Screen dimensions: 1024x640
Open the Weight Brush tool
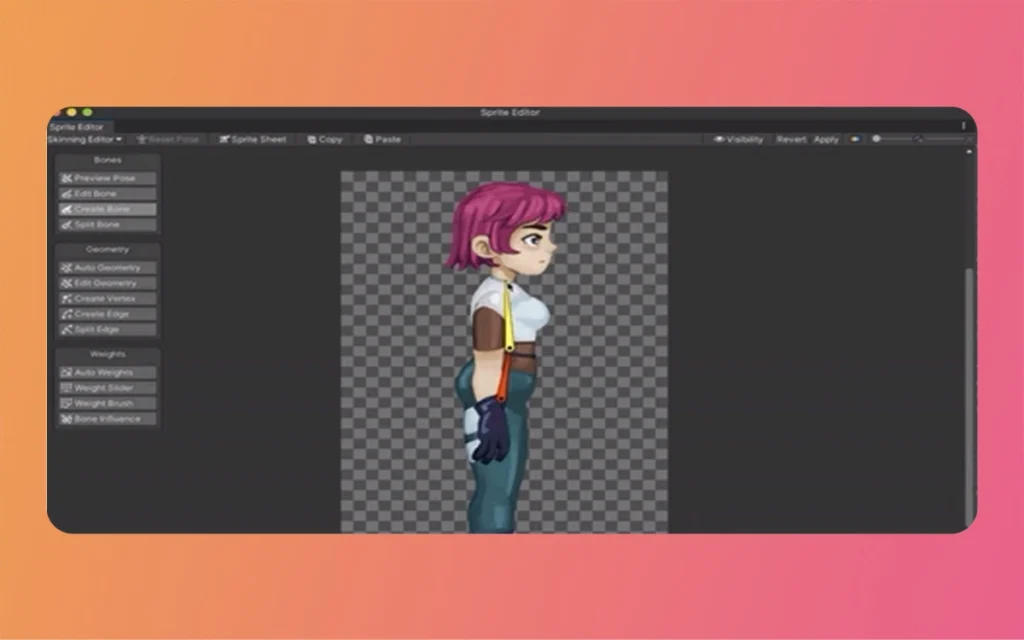point(106,403)
